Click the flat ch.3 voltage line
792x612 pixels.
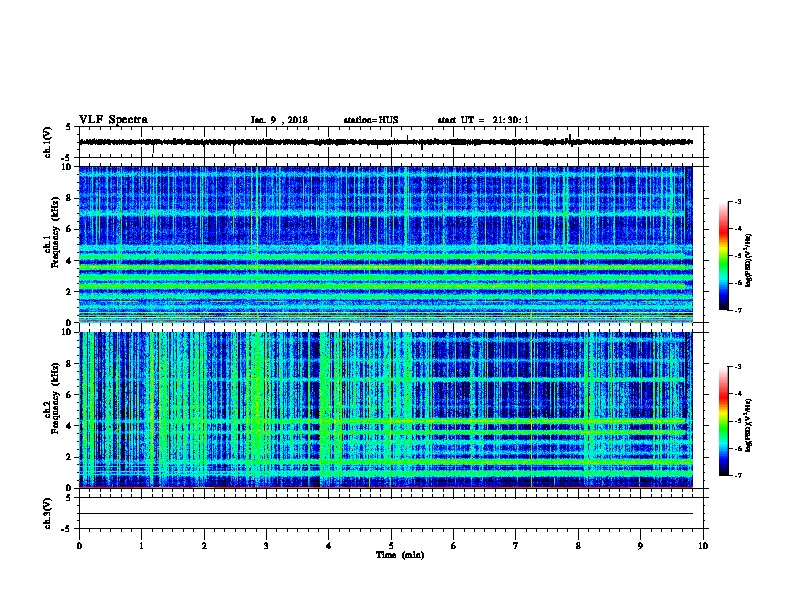pyautogui.click(x=386, y=514)
